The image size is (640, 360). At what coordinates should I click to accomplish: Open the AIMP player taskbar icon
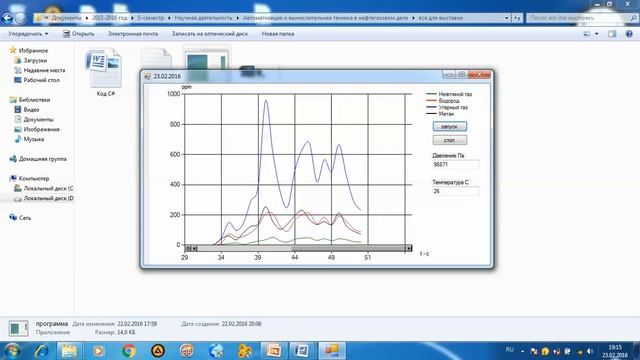coord(158,351)
